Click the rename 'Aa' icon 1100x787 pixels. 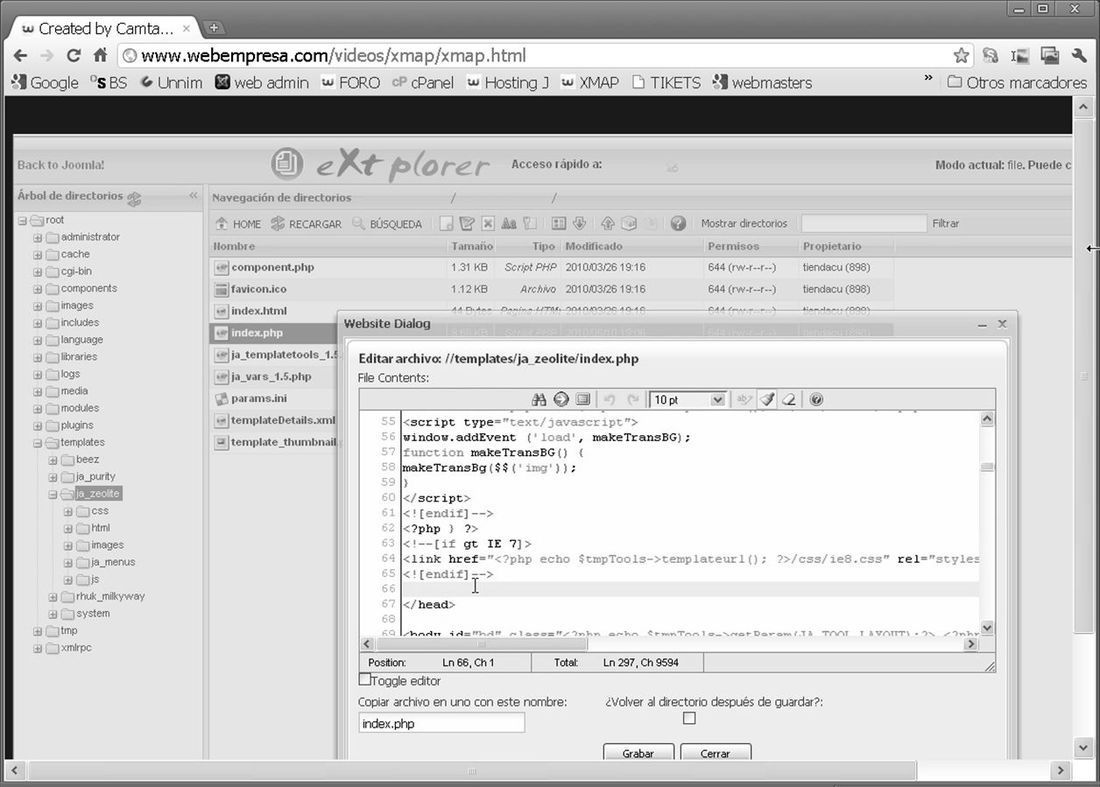tap(509, 224)
